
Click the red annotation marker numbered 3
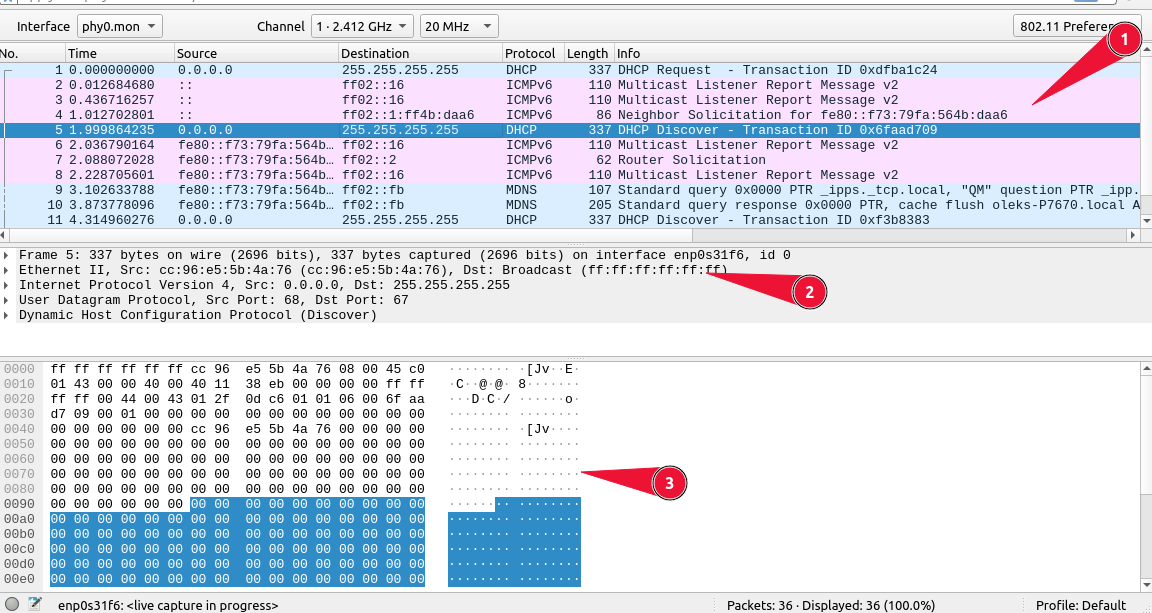click(669, 484)
